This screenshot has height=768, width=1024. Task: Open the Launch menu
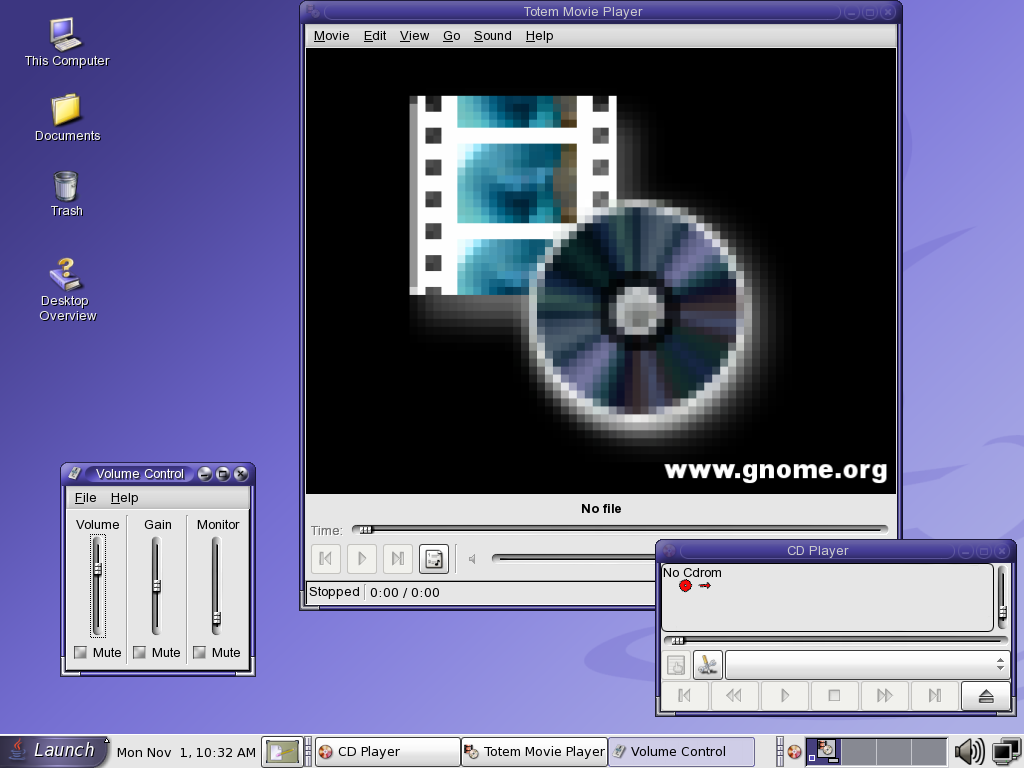54,750
